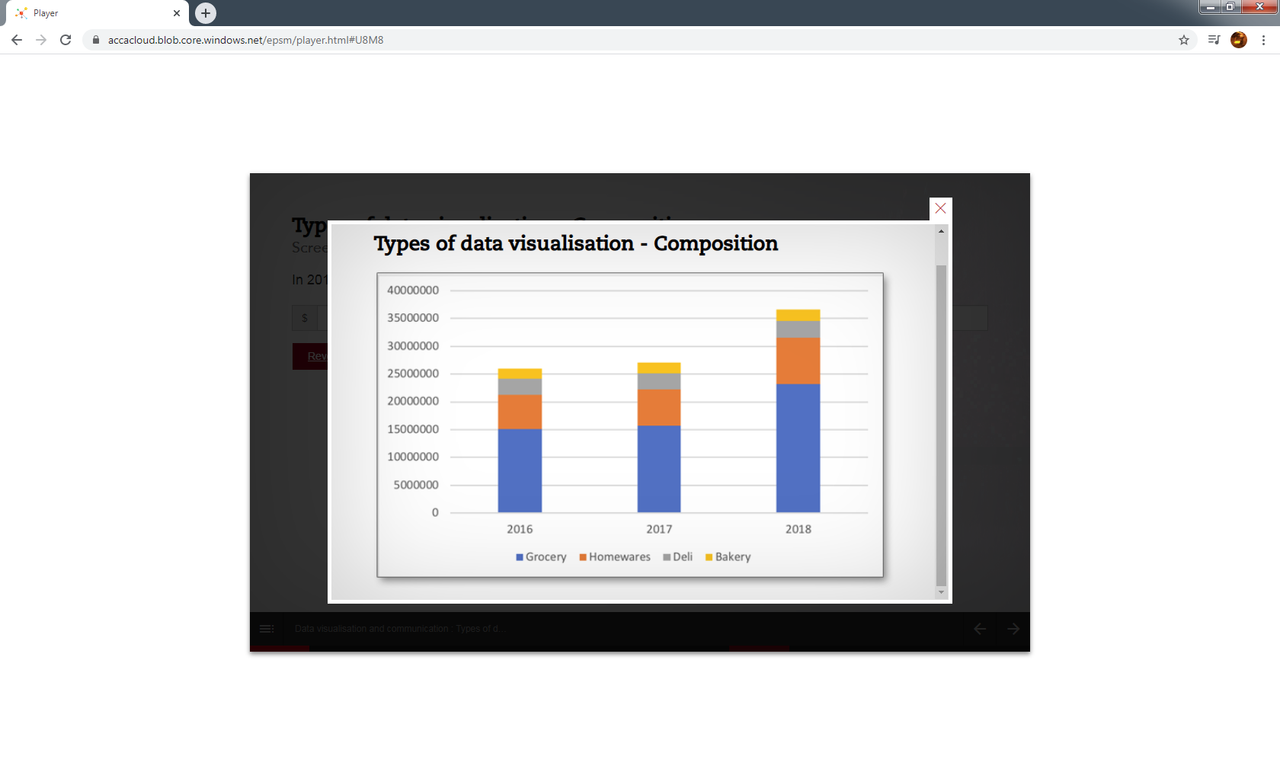The image size is (1280, 770).
Task: Open a new browser tab
Action: click(205, 13)
